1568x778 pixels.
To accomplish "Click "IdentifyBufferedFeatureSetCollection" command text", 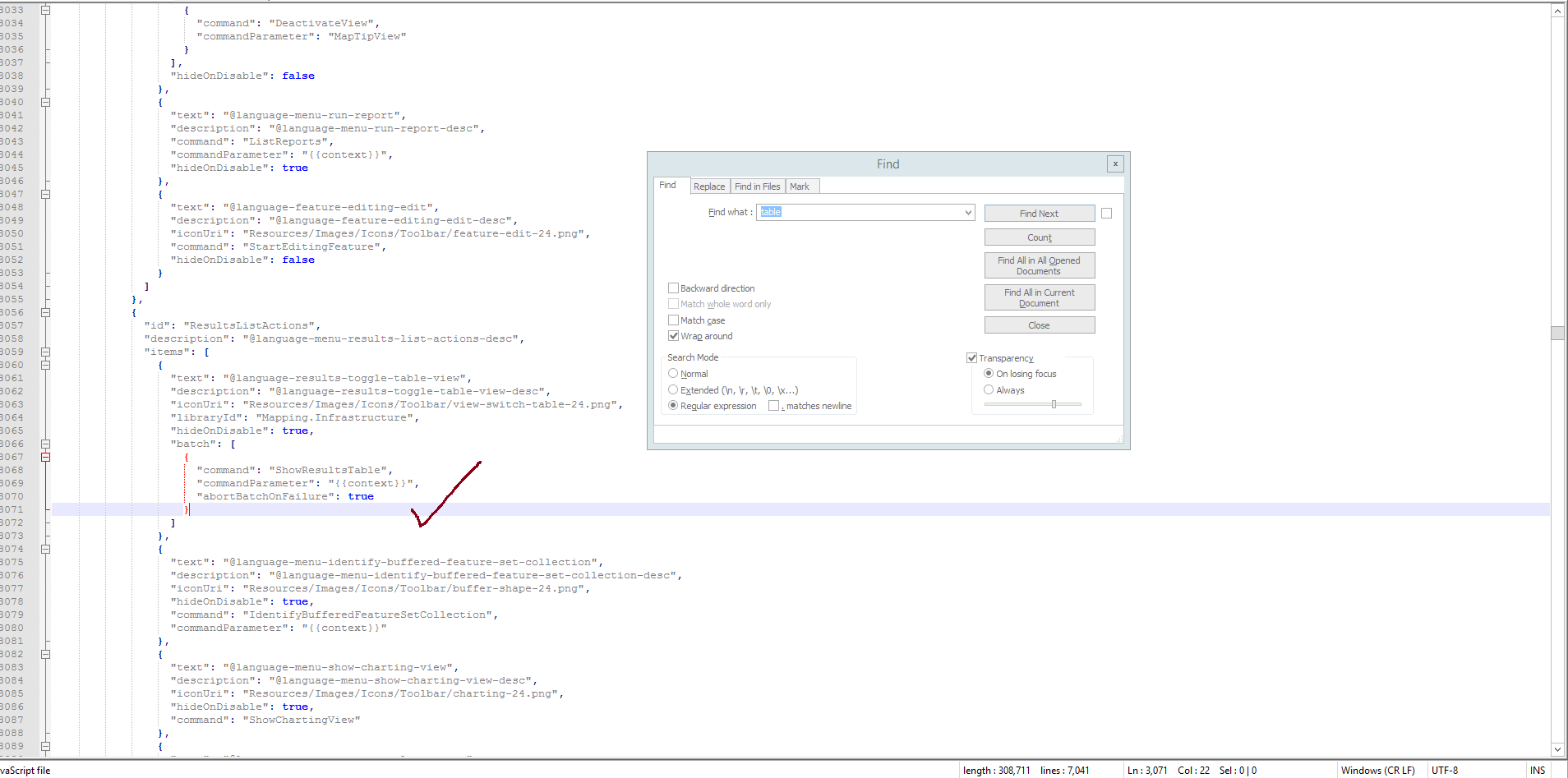I will [x=367, y=615].
